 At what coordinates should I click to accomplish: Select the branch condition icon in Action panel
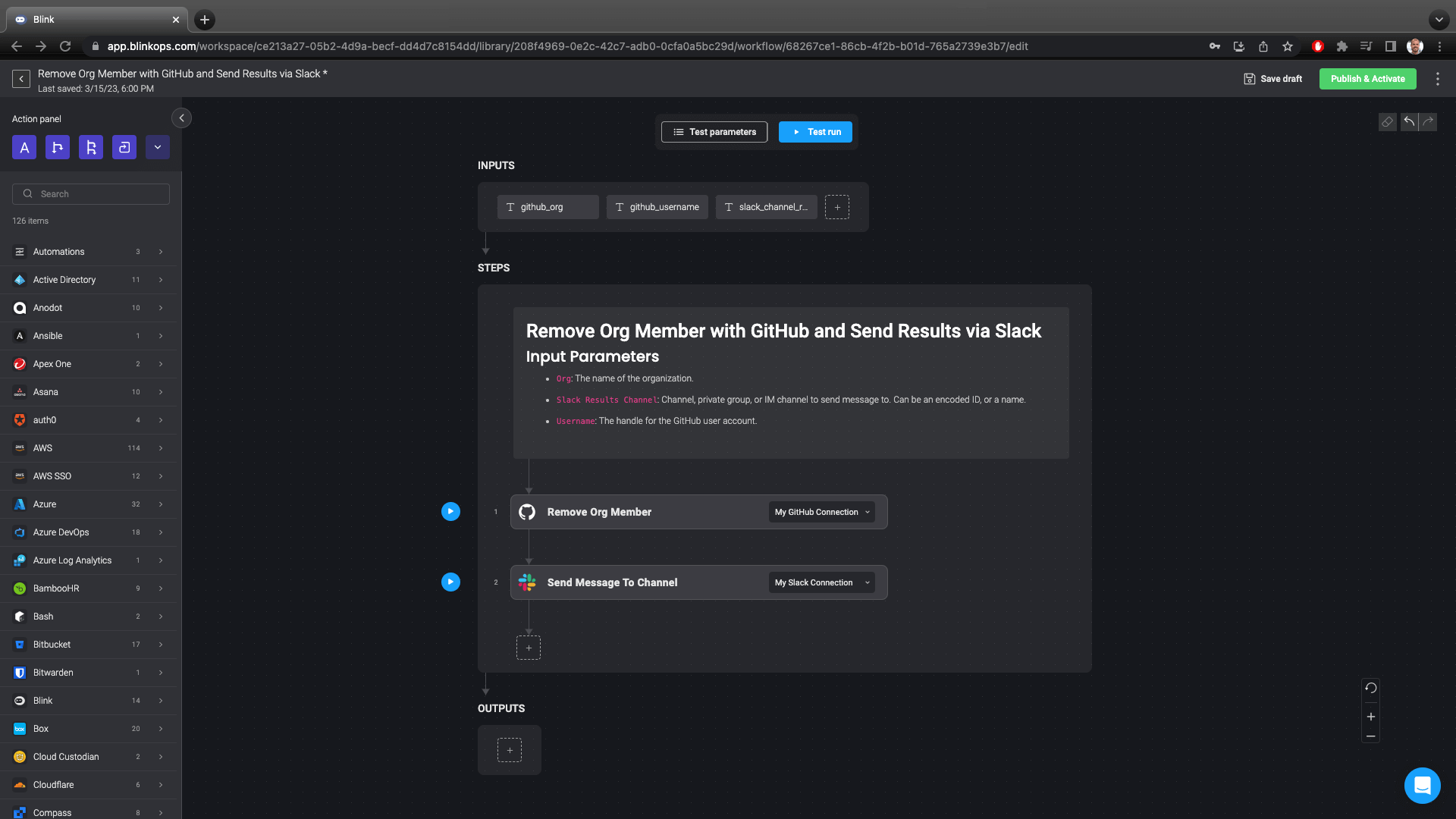58,147
